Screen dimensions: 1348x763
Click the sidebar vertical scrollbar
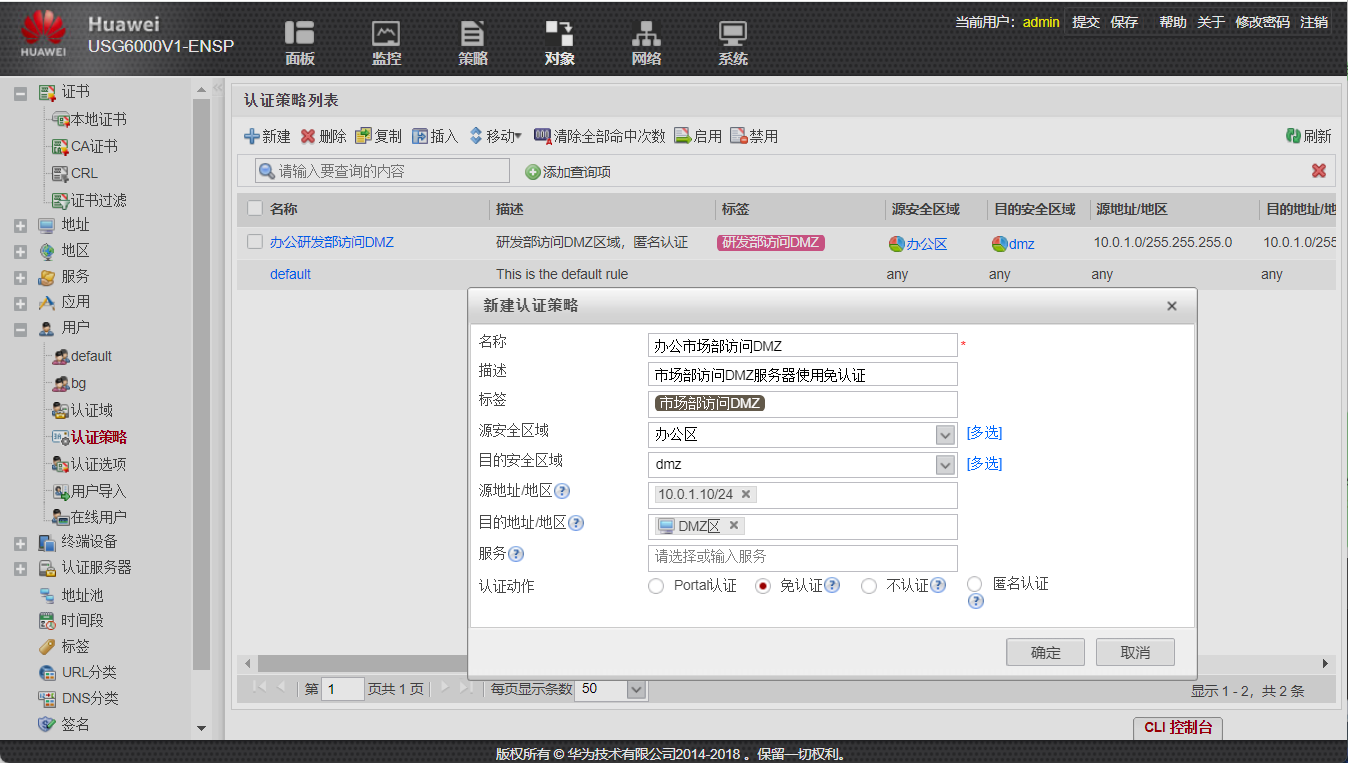pos(201,385)
